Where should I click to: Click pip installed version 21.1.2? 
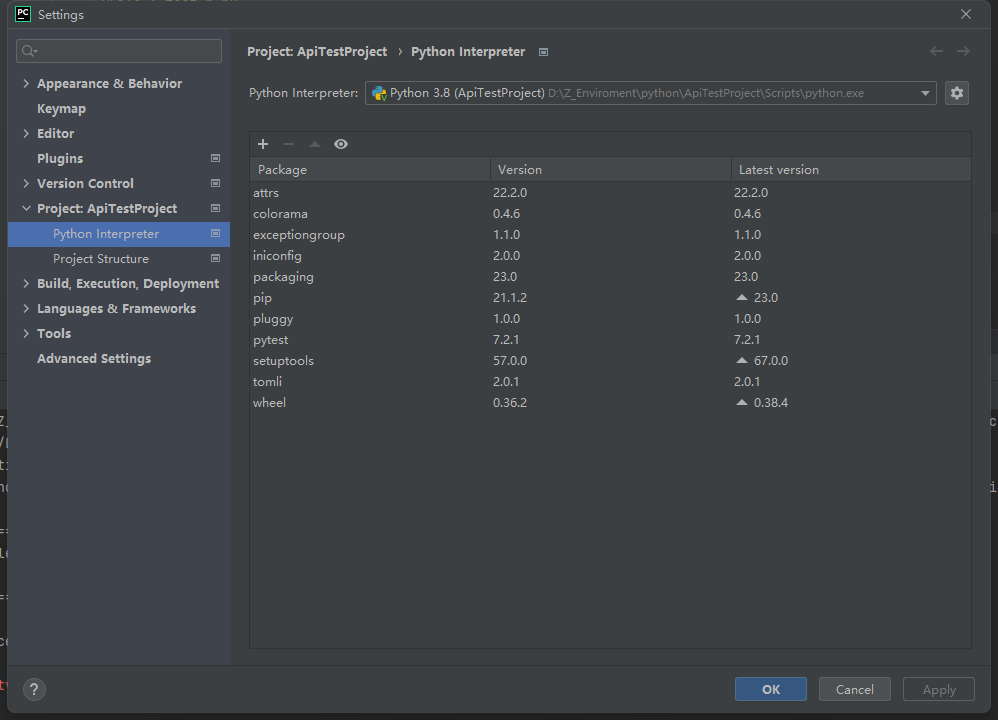coord(510,297)
